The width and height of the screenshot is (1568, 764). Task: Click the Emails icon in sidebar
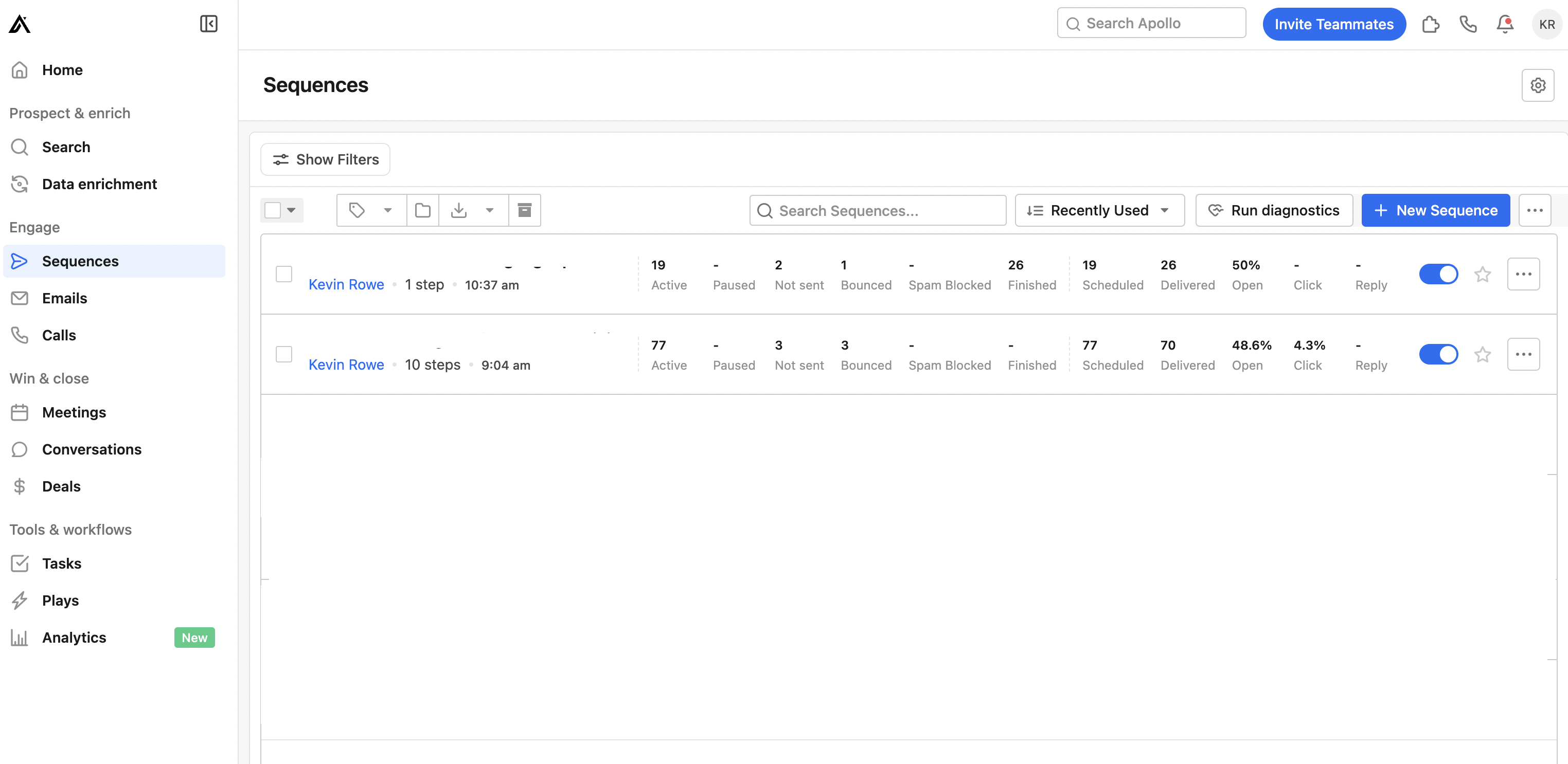coord(19,298)
